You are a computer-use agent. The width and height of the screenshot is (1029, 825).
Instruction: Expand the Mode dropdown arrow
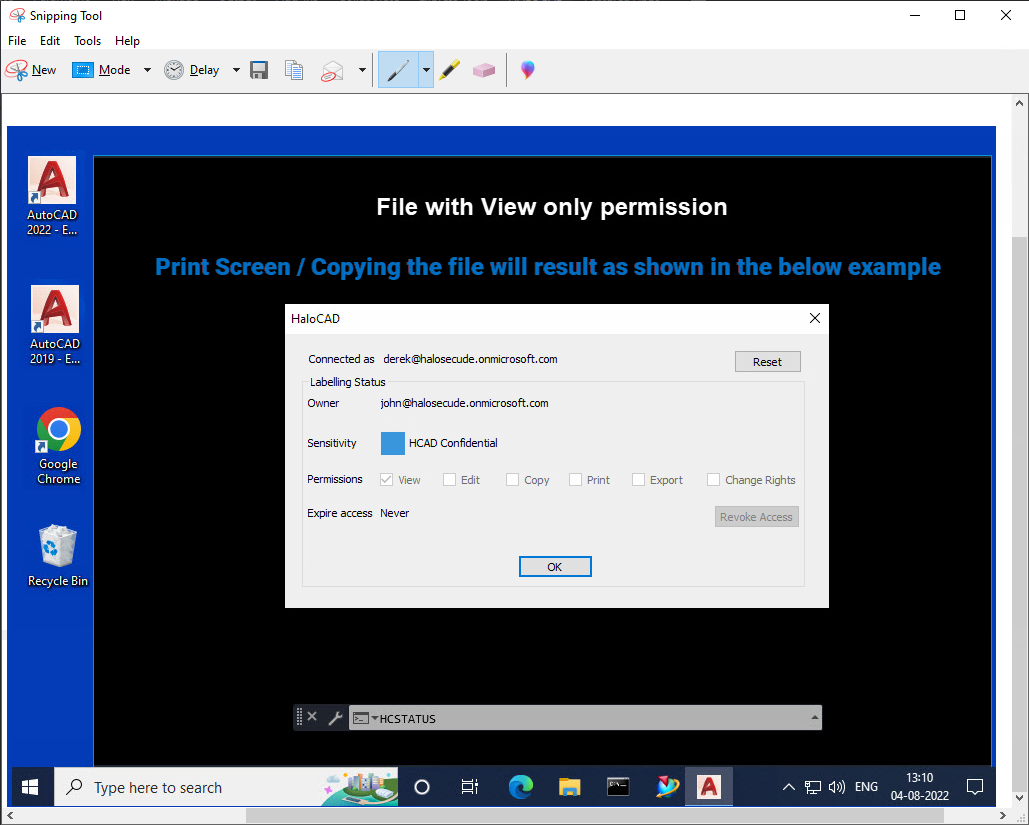[147, 70]
